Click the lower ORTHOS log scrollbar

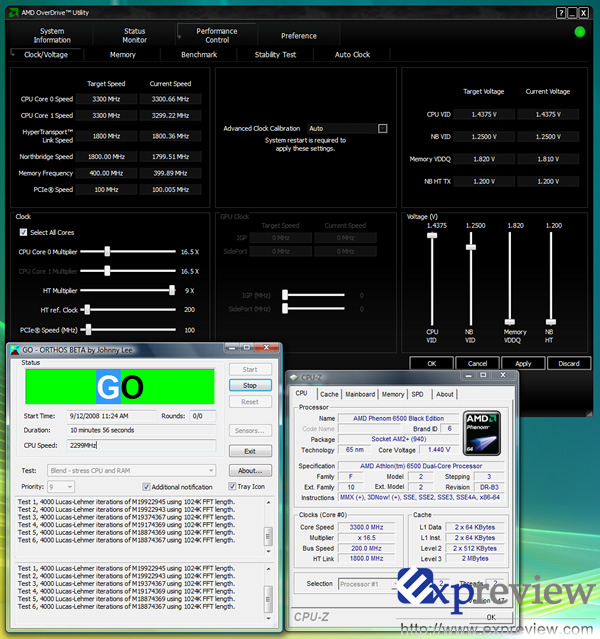[x=268, y=593]
